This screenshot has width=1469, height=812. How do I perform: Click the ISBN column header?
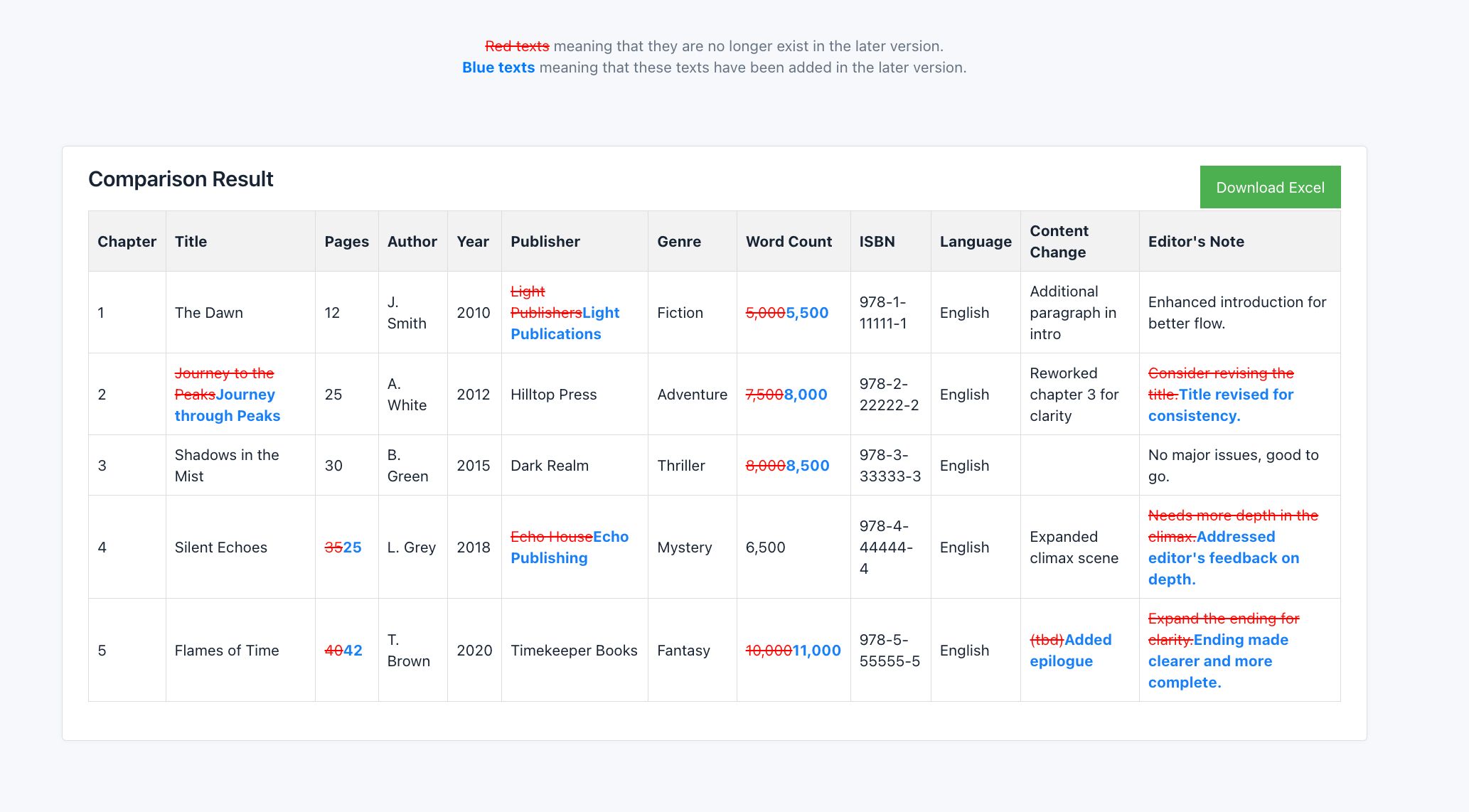876,241
